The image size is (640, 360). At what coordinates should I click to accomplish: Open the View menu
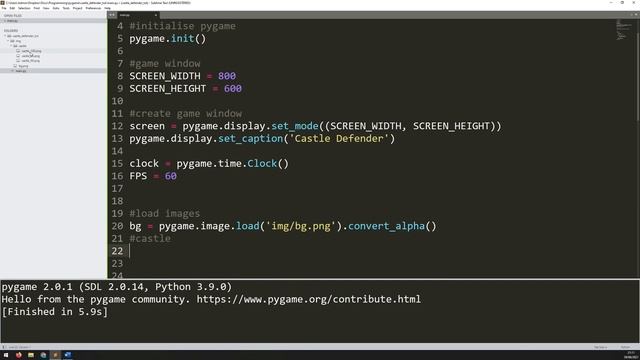click(x=46, y=8)
